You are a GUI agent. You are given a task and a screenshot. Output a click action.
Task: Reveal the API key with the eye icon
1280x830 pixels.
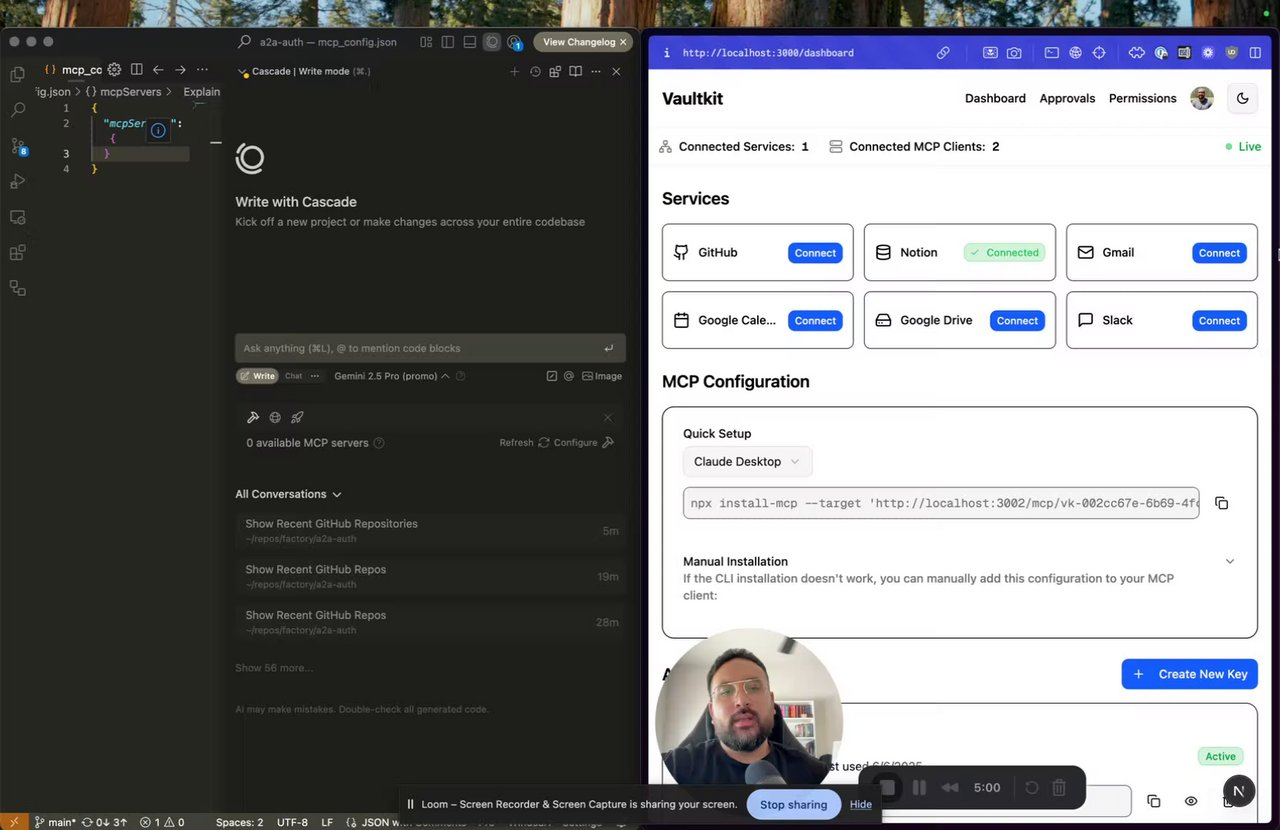tap(1191, 801)
